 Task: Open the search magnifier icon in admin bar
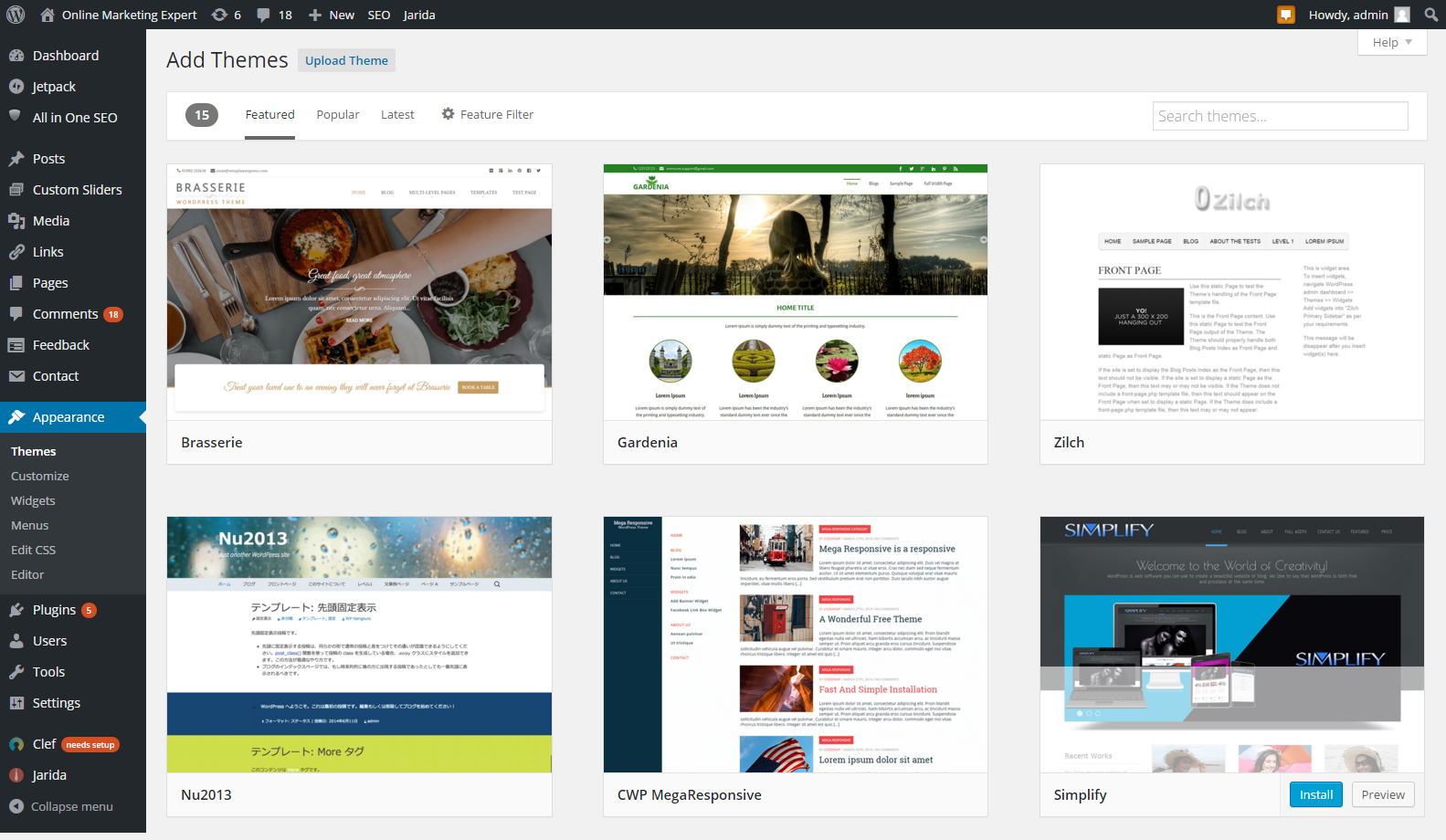pyautogui.click(x=1431, y=15)
